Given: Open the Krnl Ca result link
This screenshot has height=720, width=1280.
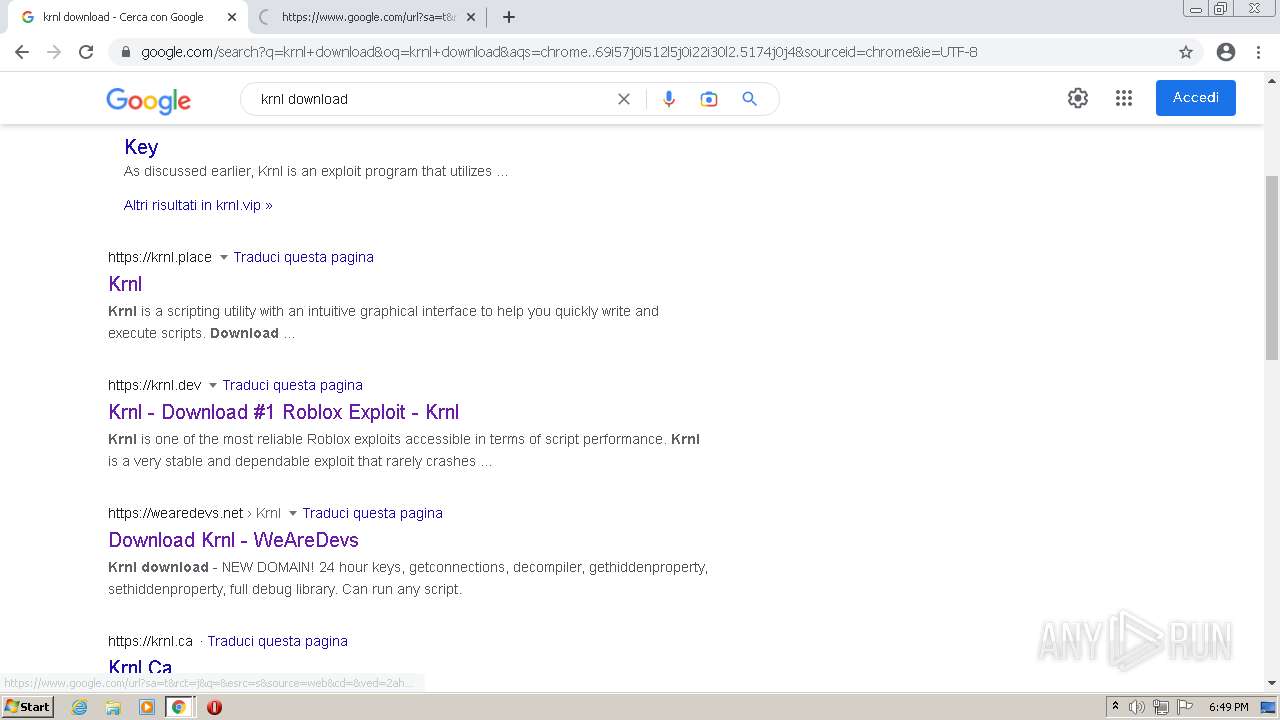Looking at the screenshot, I should (x=140, y=668).
